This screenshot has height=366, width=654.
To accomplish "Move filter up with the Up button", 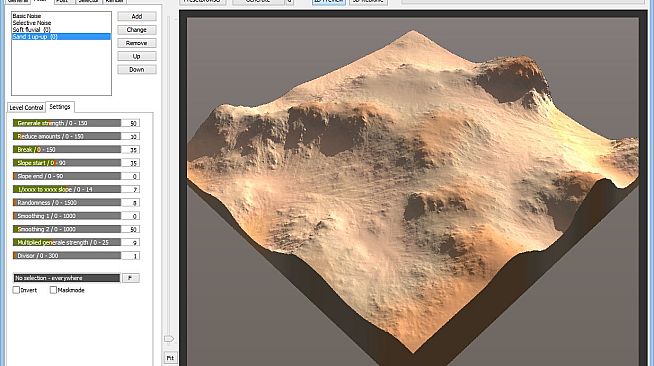I will click(137, 56).
